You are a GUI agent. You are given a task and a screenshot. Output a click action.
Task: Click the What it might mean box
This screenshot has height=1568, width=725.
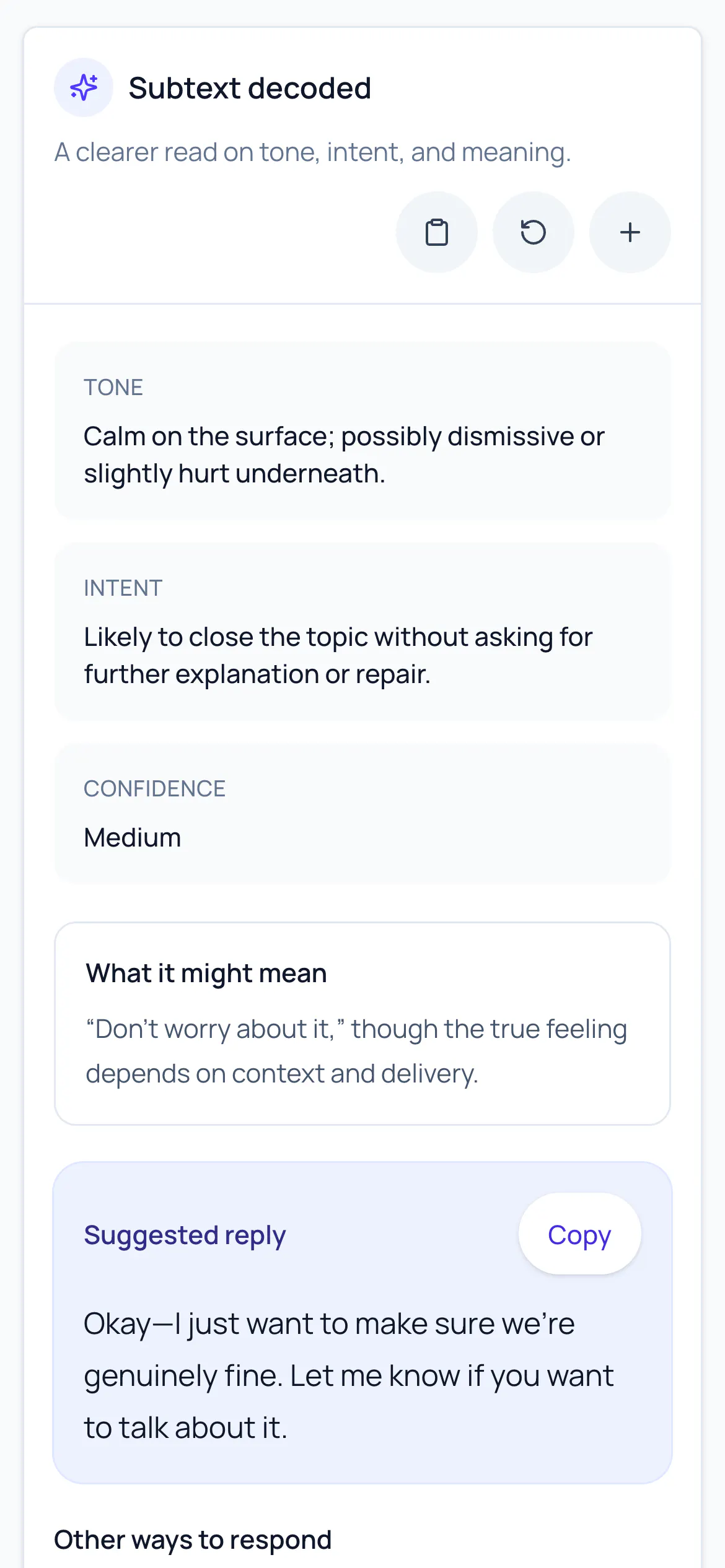click(362, 1024)
